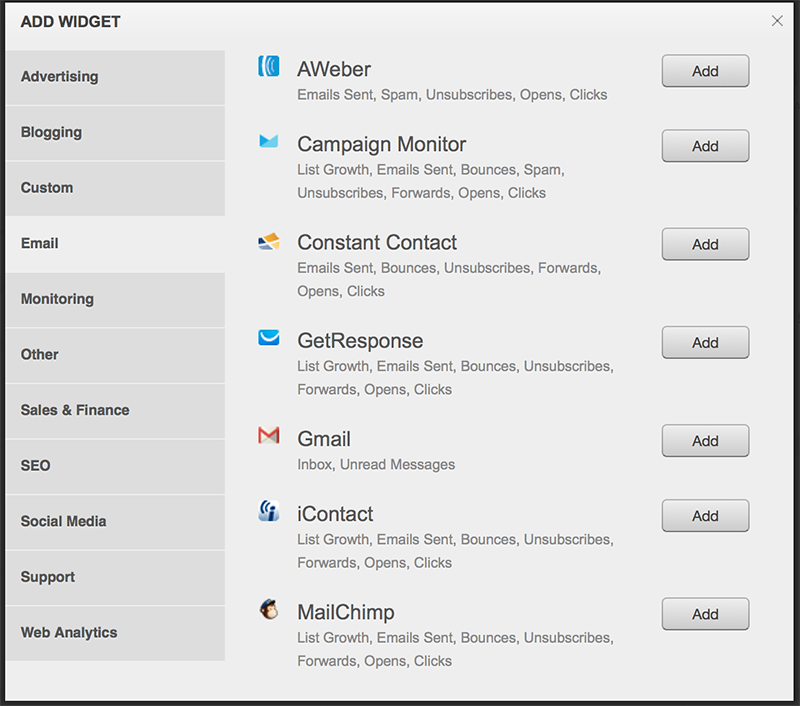The image size is (800, 706).
Task: Close the Add Widget dialog
Action: point(777,21)
